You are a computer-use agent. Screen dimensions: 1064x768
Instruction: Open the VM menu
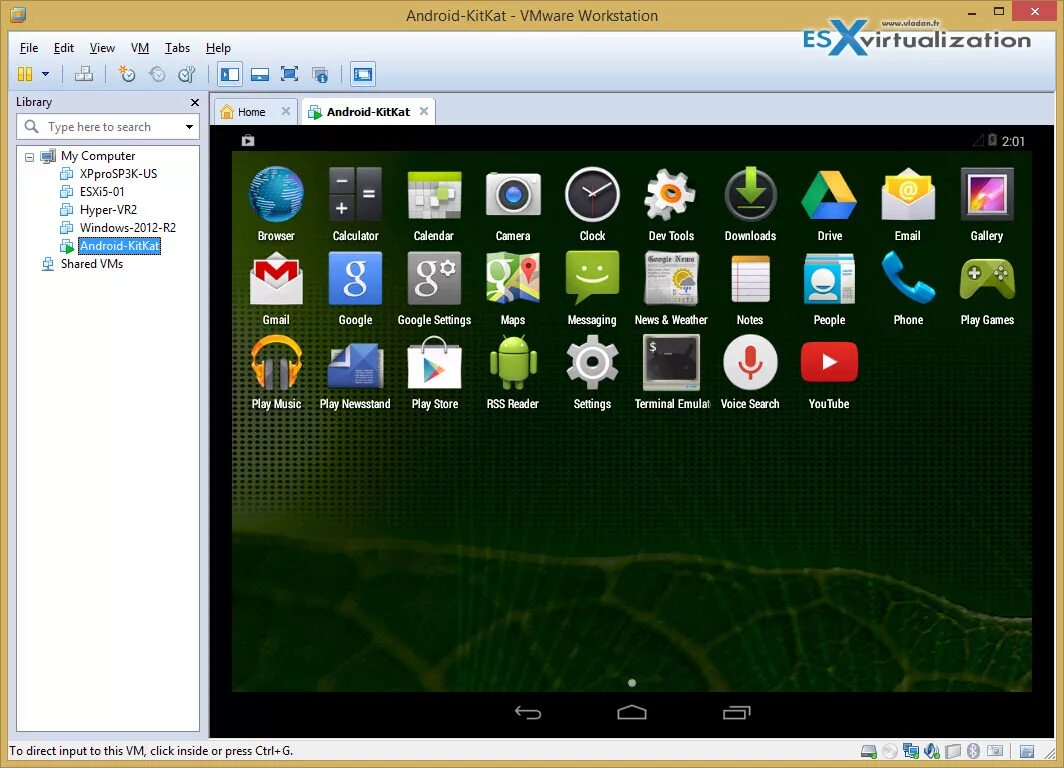[x=140, y=47]
